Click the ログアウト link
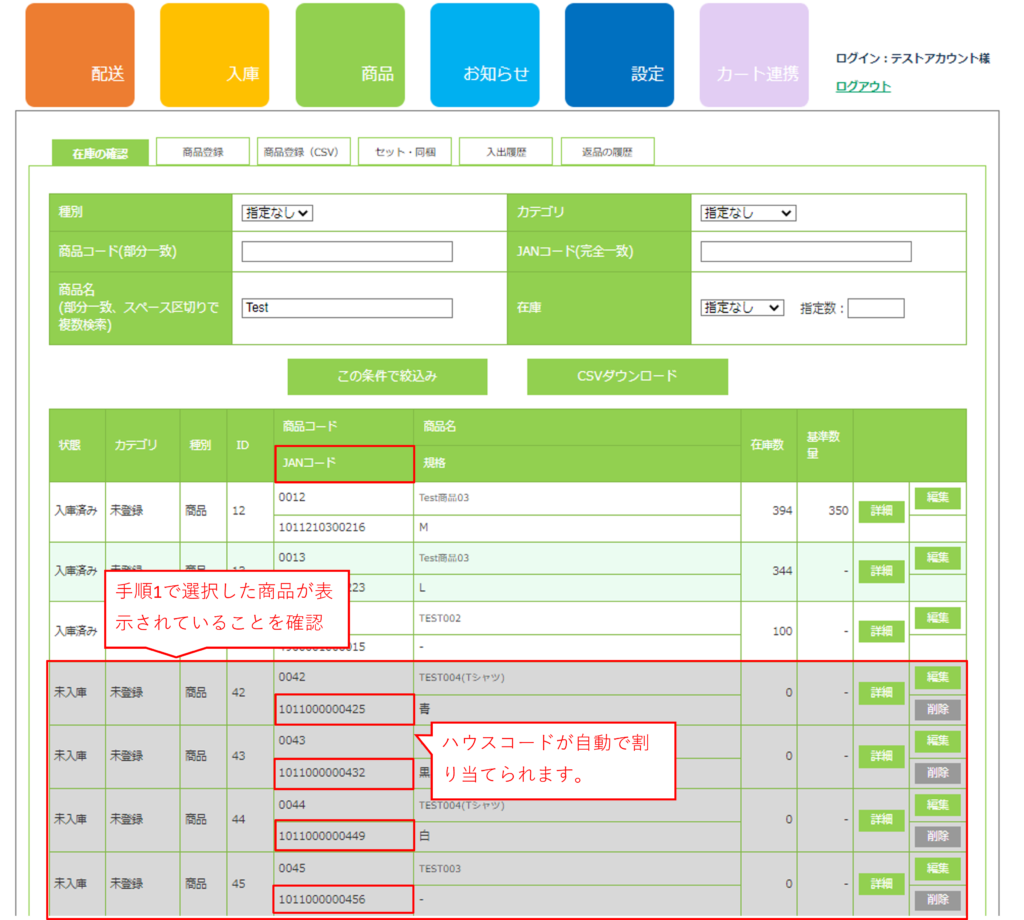1024x920 pixels. click(x=863, y=87)
